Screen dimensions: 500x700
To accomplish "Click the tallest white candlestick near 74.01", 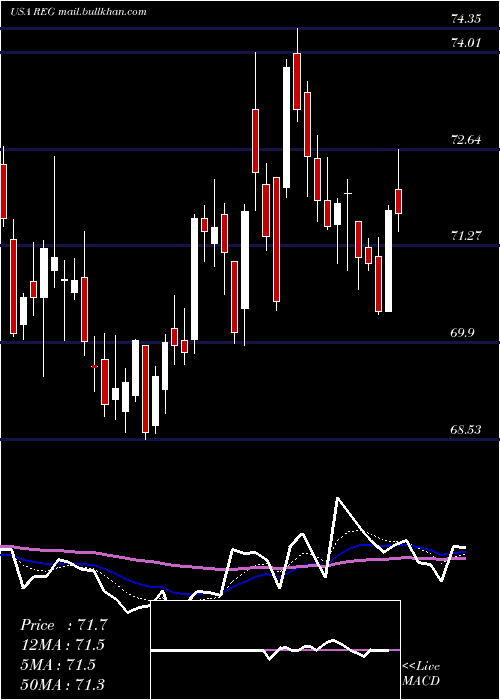I will point(287,127).
